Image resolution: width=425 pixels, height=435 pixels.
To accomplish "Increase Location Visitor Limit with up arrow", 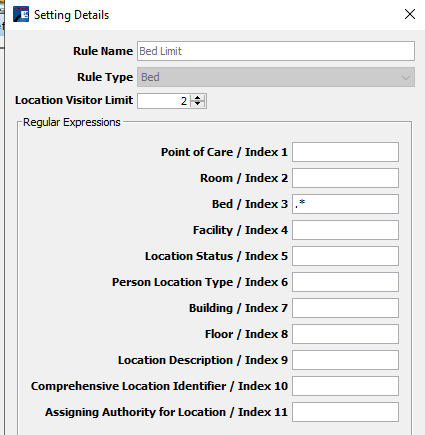I will point(198,98).
